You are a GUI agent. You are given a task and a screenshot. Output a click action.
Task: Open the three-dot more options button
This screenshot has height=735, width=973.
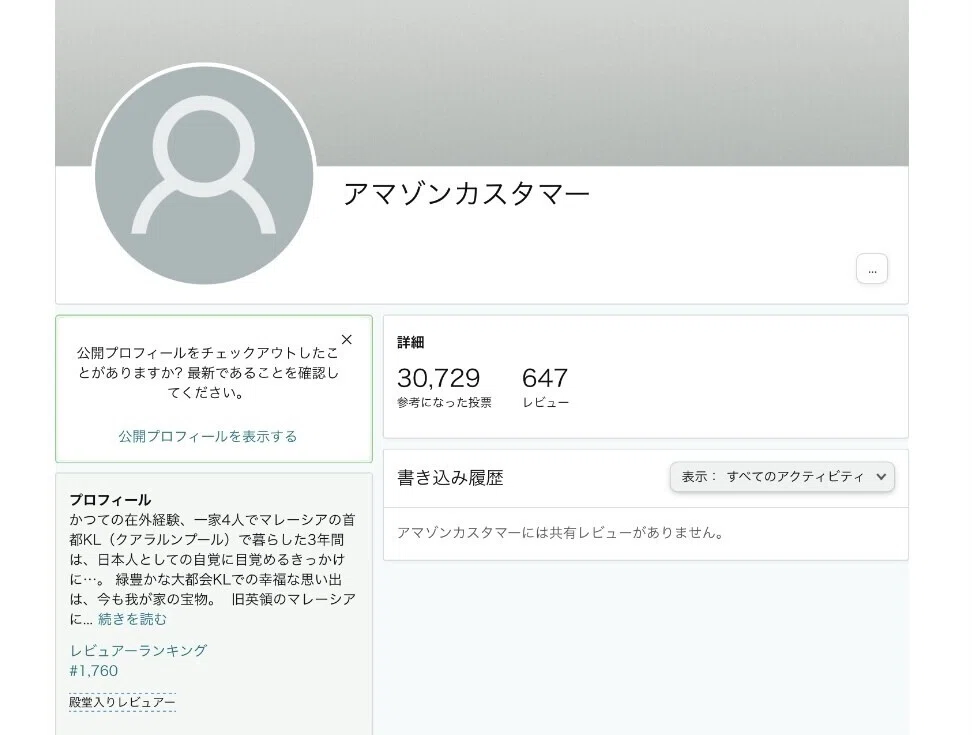pos(872,269)
